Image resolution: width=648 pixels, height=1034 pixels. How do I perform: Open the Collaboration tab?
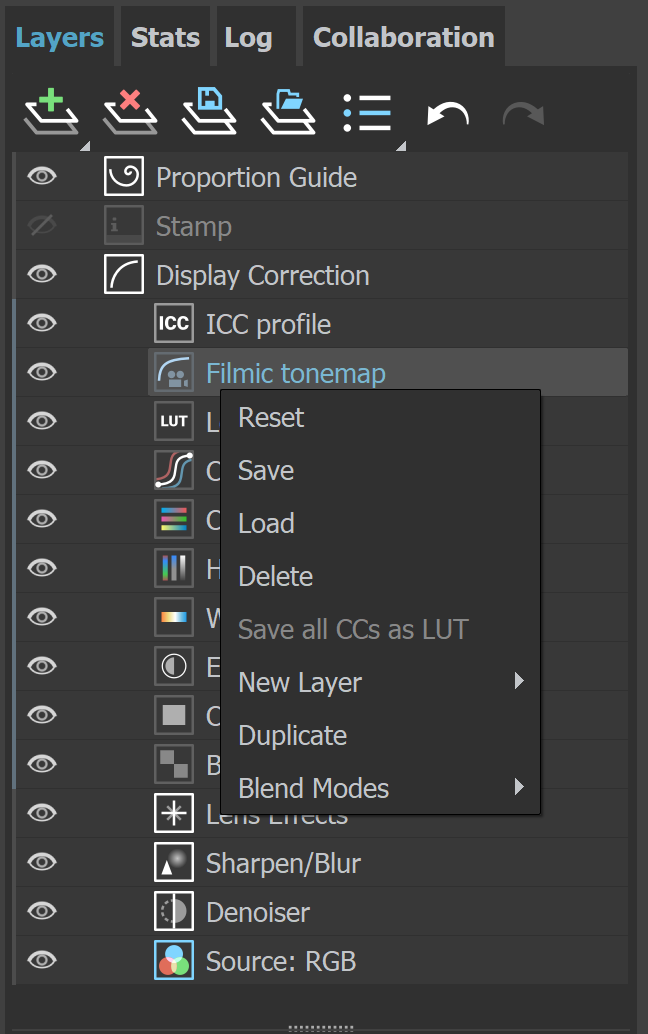(403, 36)
